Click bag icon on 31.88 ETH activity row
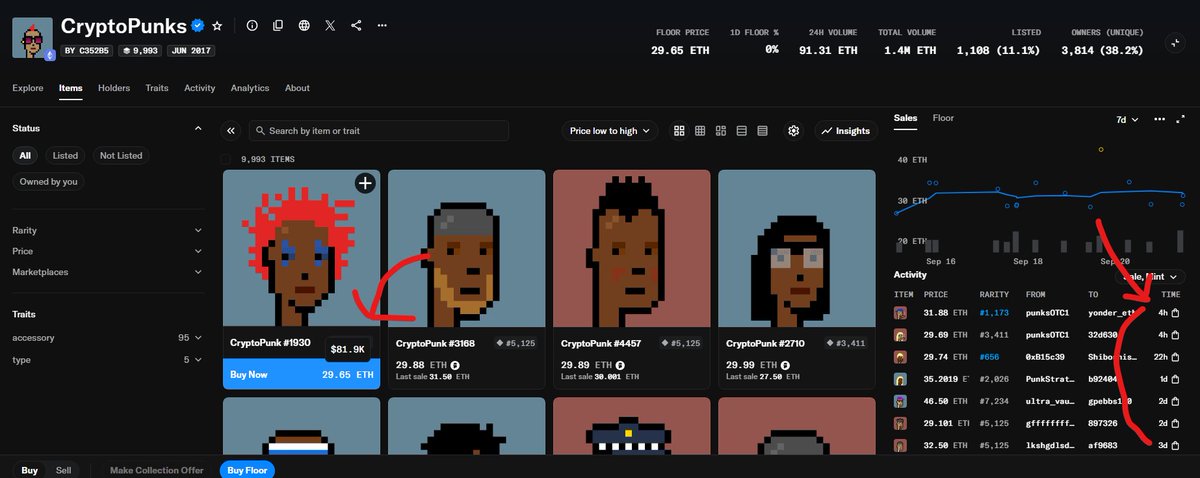The height and width of the screenshot is (478, 1200). coord(1176,312)
